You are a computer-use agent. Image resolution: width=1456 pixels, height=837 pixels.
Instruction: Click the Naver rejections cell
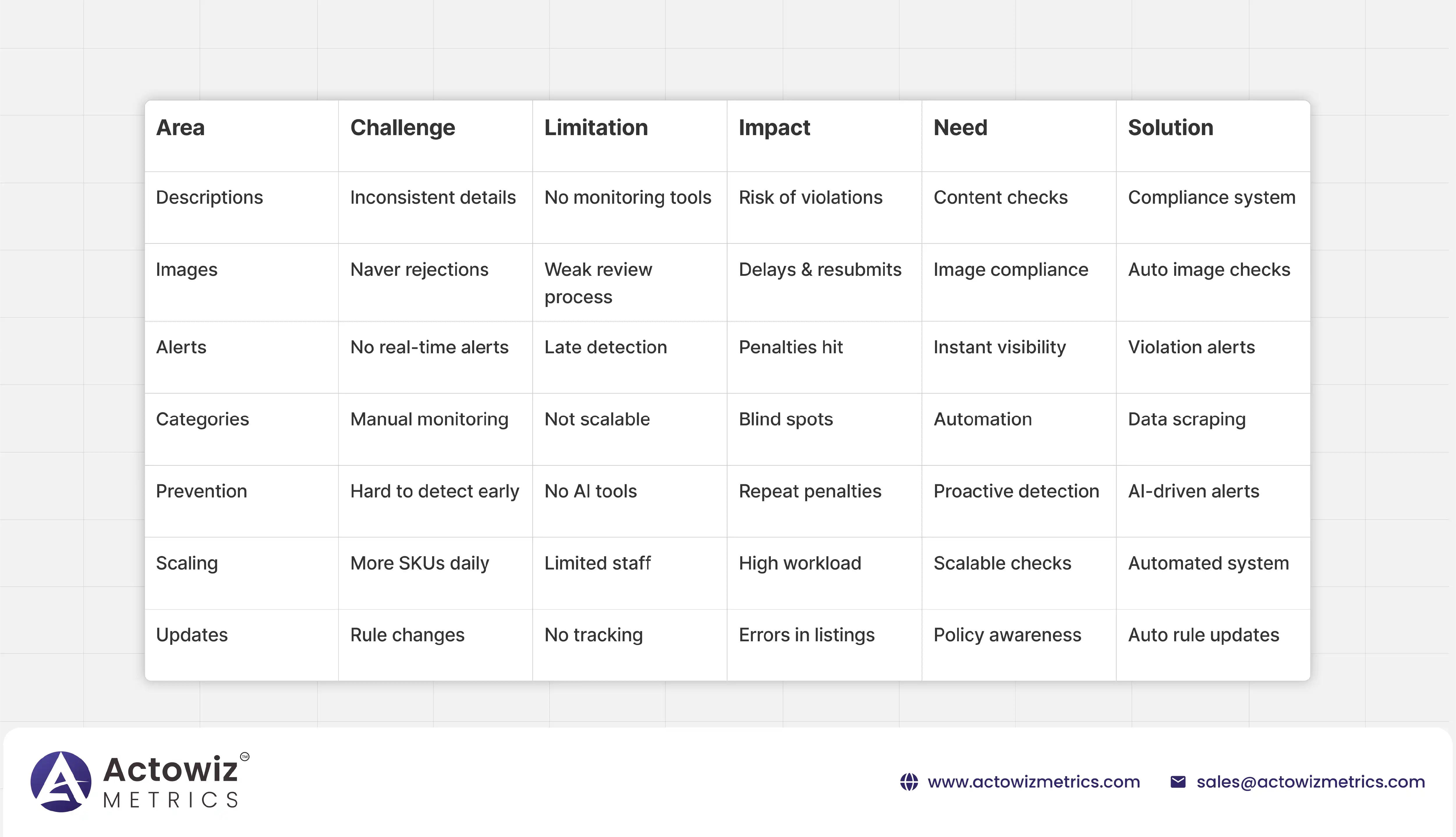point(419,270)
